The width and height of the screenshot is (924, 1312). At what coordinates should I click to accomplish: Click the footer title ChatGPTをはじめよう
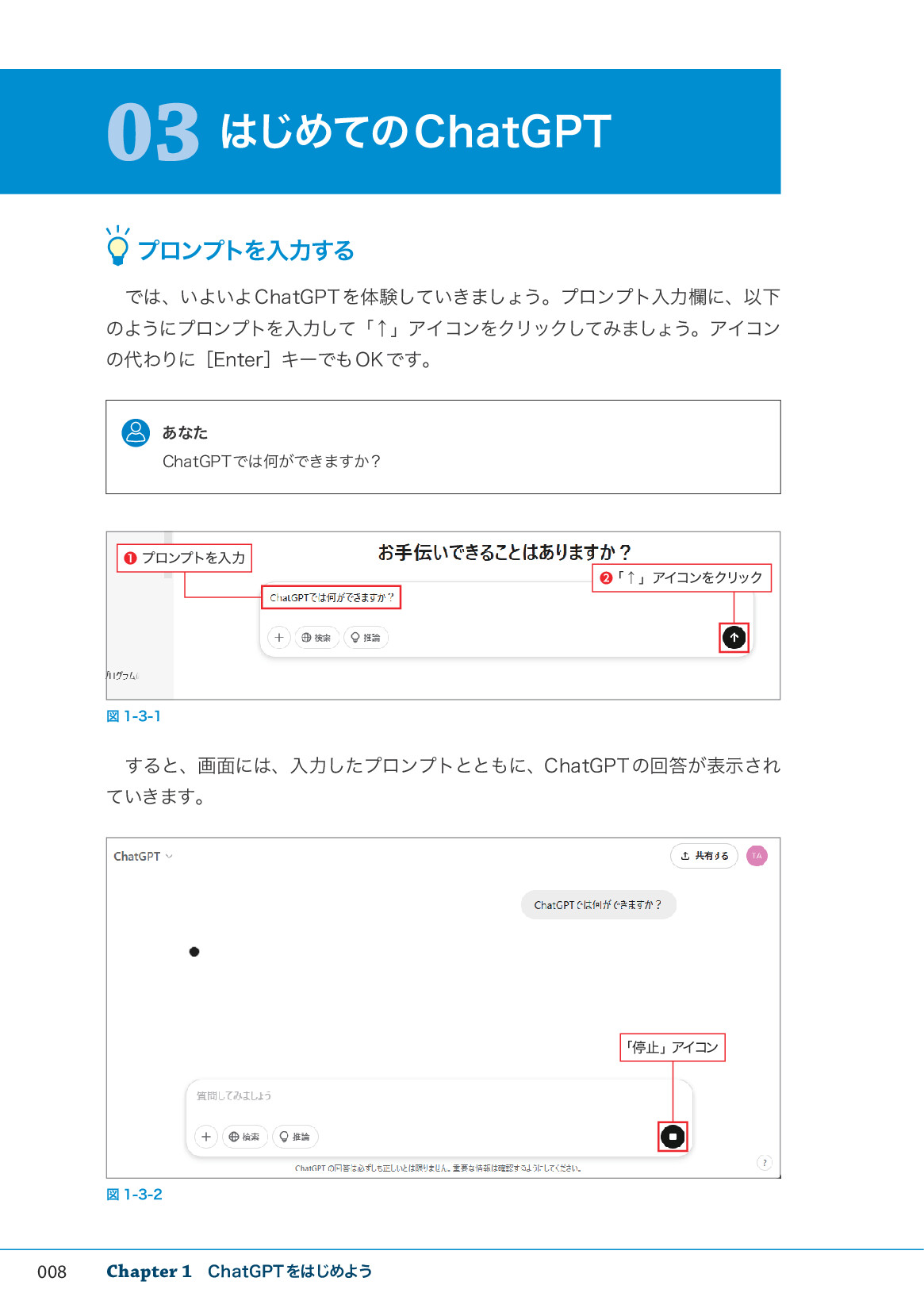(289, 1272)
